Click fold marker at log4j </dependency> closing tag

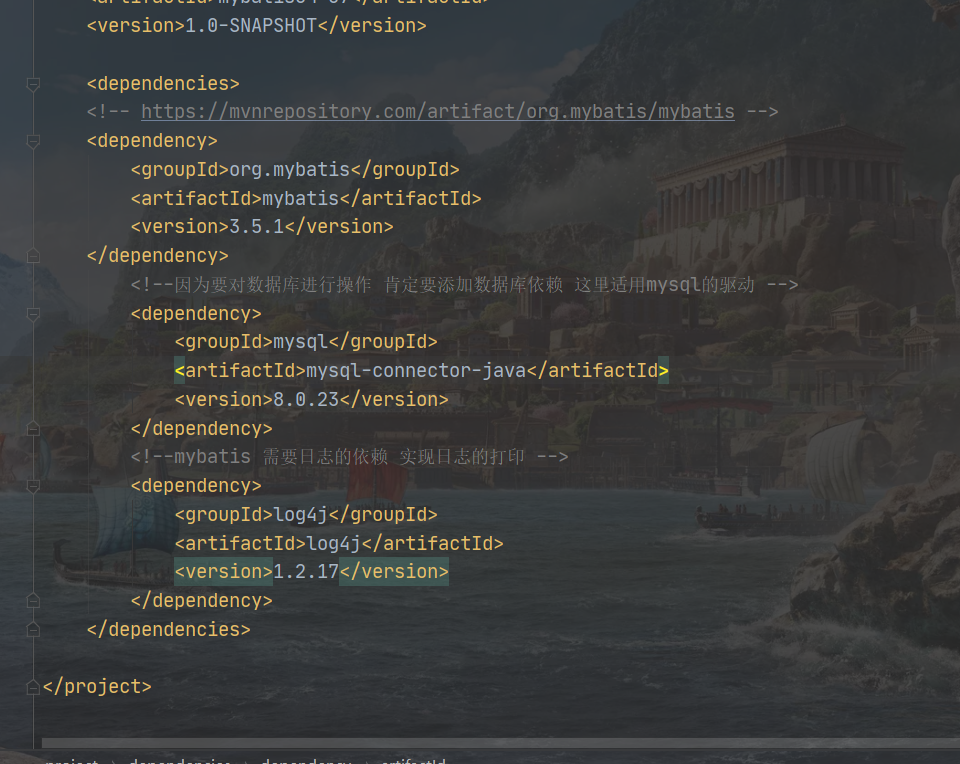pyautogui.click(x=34, y=601)
